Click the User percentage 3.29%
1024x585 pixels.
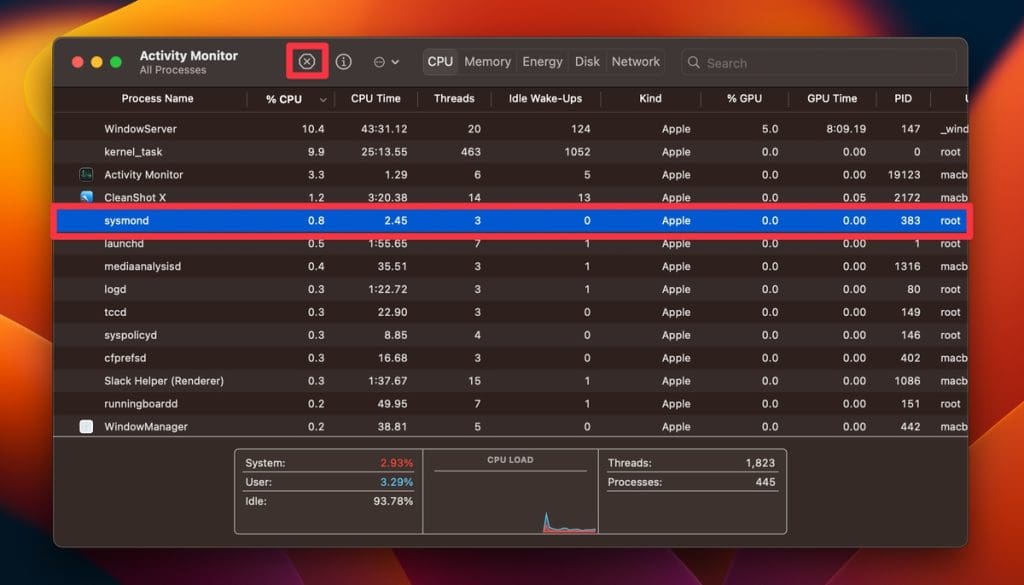pyautogui.click(x=396, y=482)
